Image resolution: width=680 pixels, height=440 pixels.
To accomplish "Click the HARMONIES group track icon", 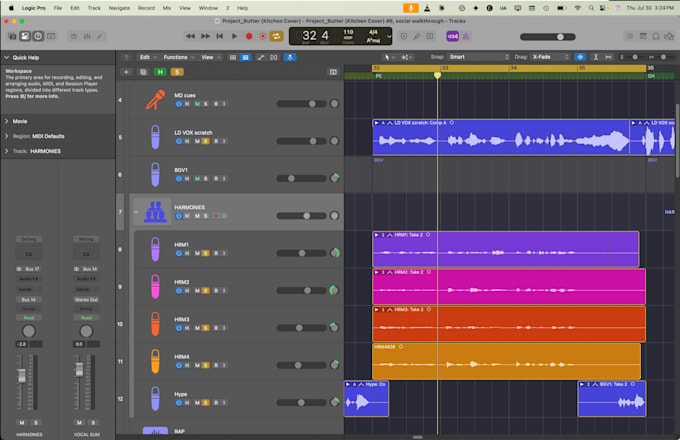I will 155,212.
